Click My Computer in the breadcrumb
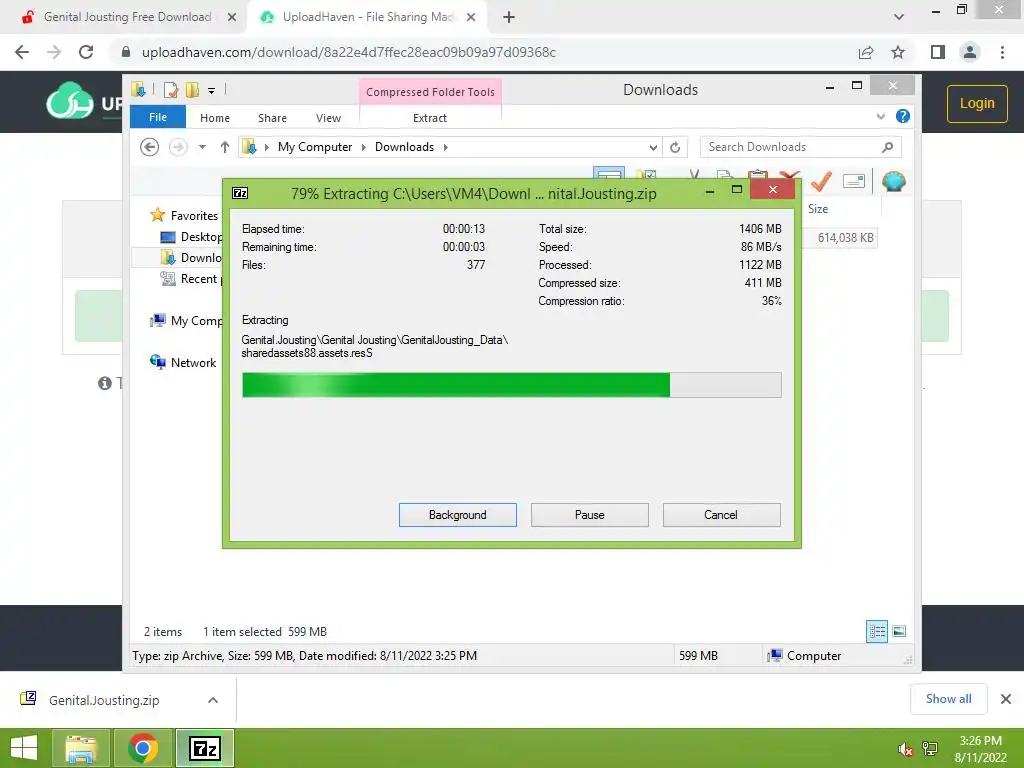 [x=315, y=147]
